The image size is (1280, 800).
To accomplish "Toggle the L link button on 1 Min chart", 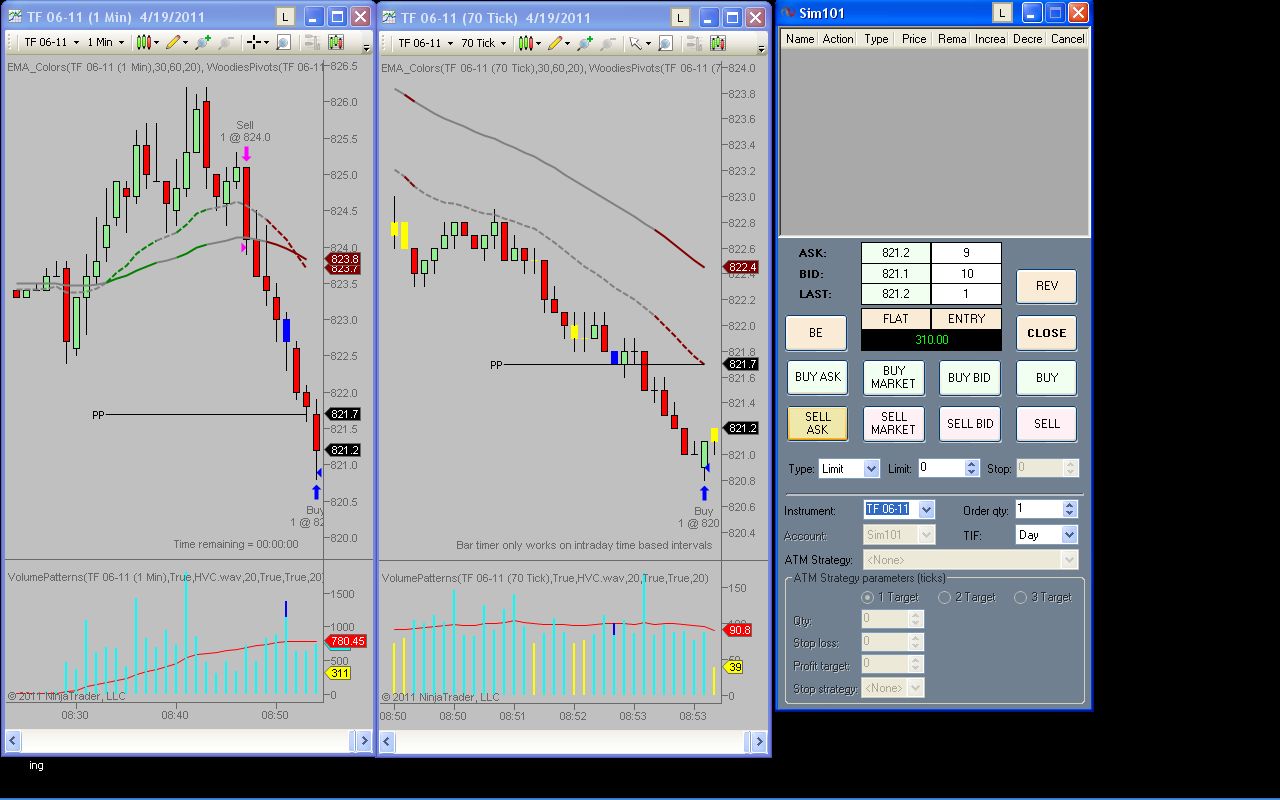I will pyautogui.click(x=285, y=17).
